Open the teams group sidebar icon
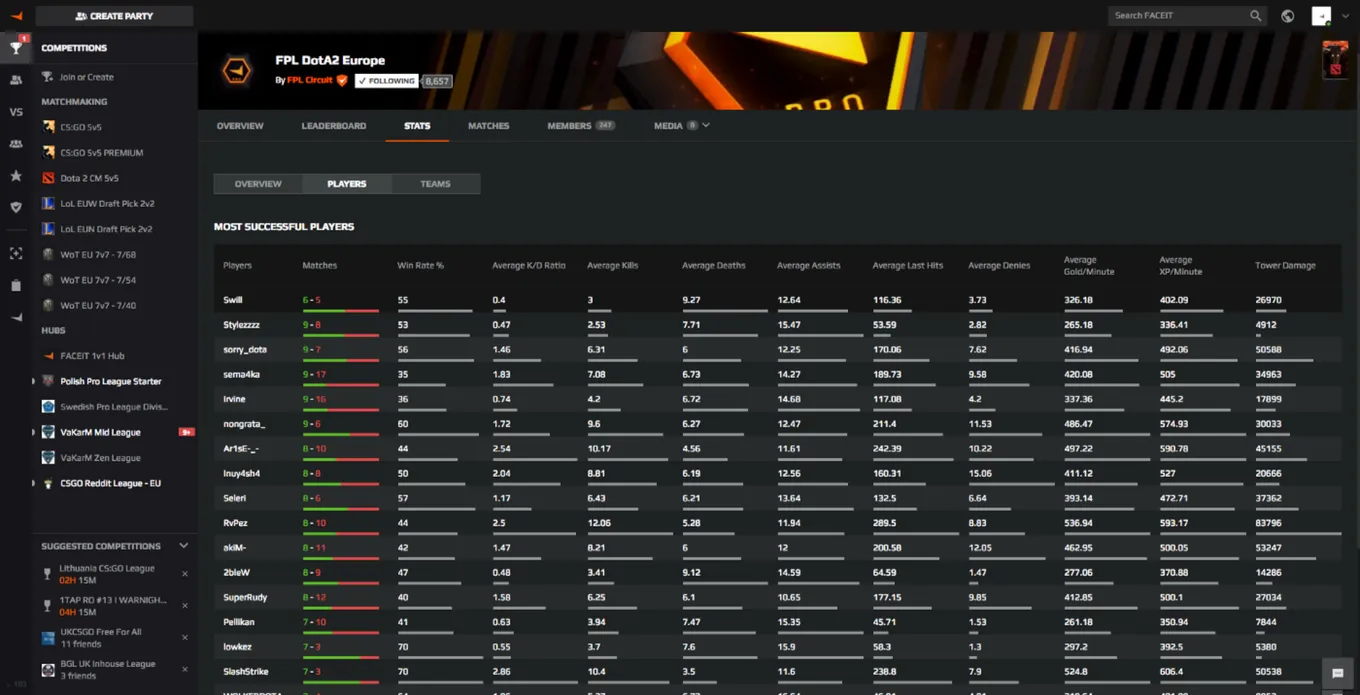Screen dimensions: 1360x695 click(16, 144)
